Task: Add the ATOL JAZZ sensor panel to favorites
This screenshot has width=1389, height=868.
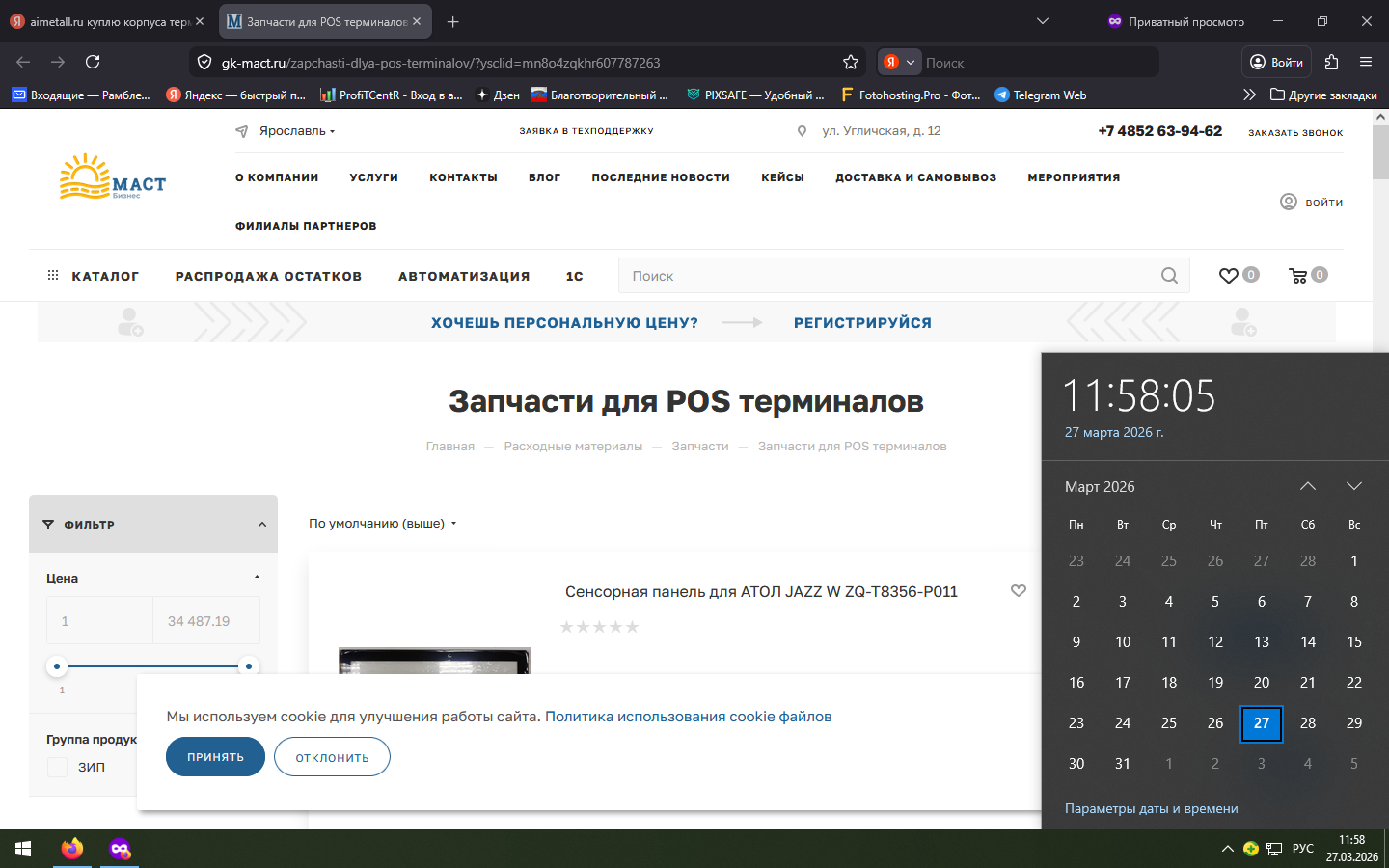Action: [1018, 591]
